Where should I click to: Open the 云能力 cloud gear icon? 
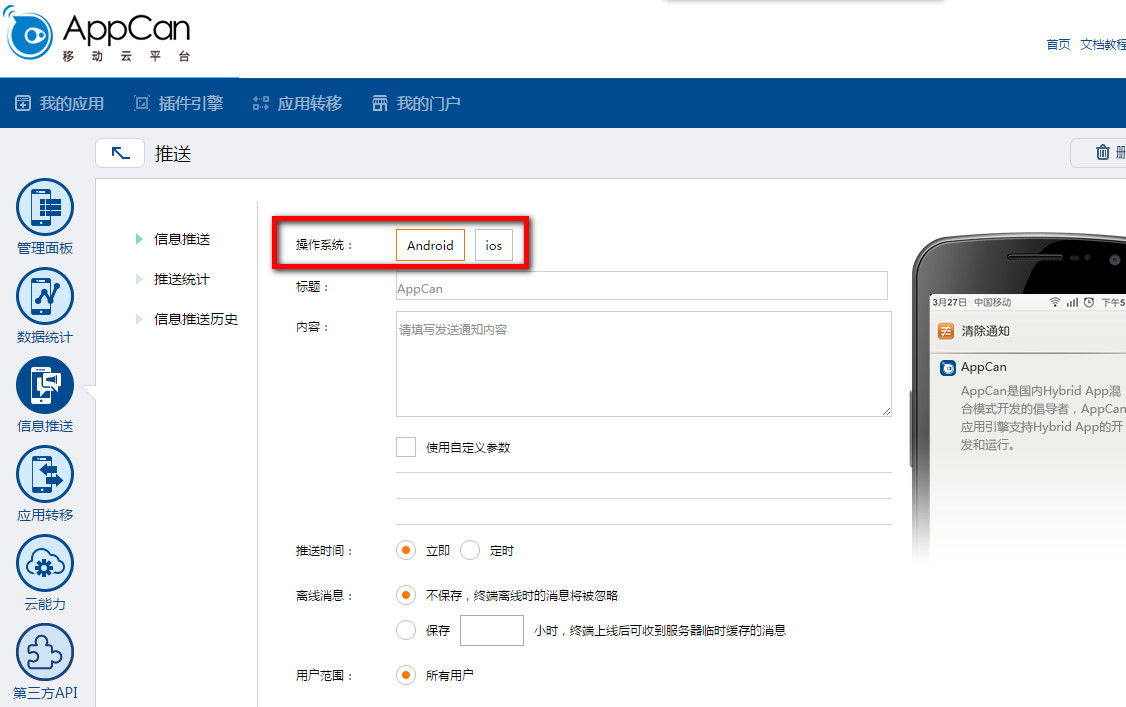[45, 563]
